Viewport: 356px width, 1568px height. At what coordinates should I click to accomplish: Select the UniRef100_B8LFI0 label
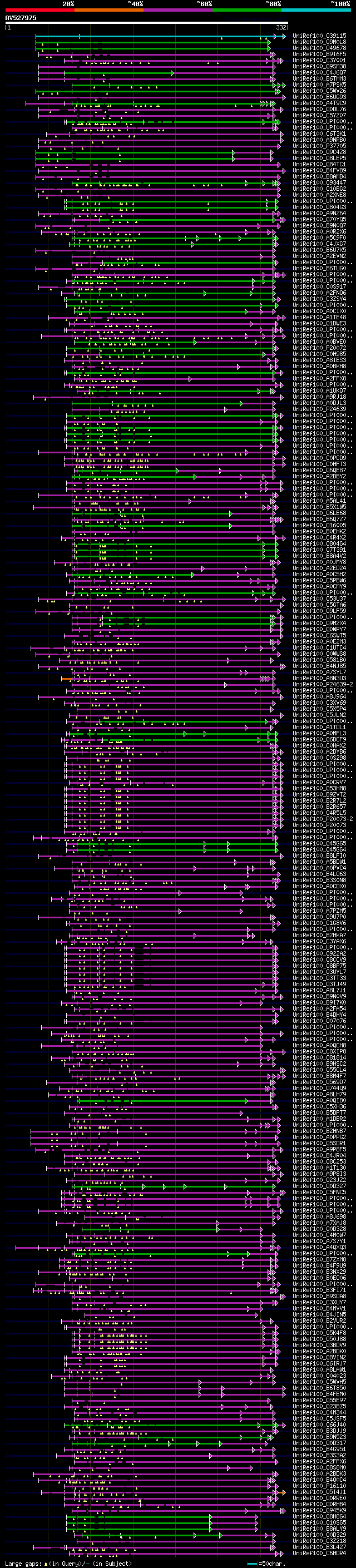[319, 856]
